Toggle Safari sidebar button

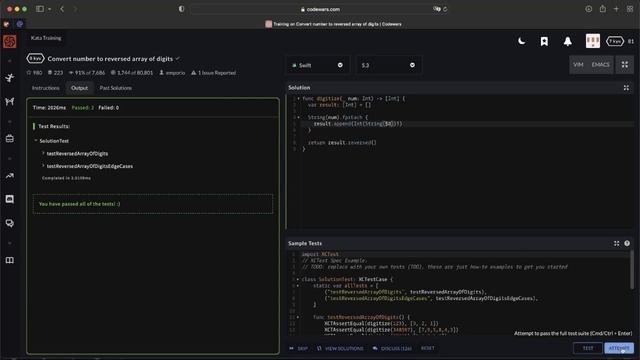(40, 9)
